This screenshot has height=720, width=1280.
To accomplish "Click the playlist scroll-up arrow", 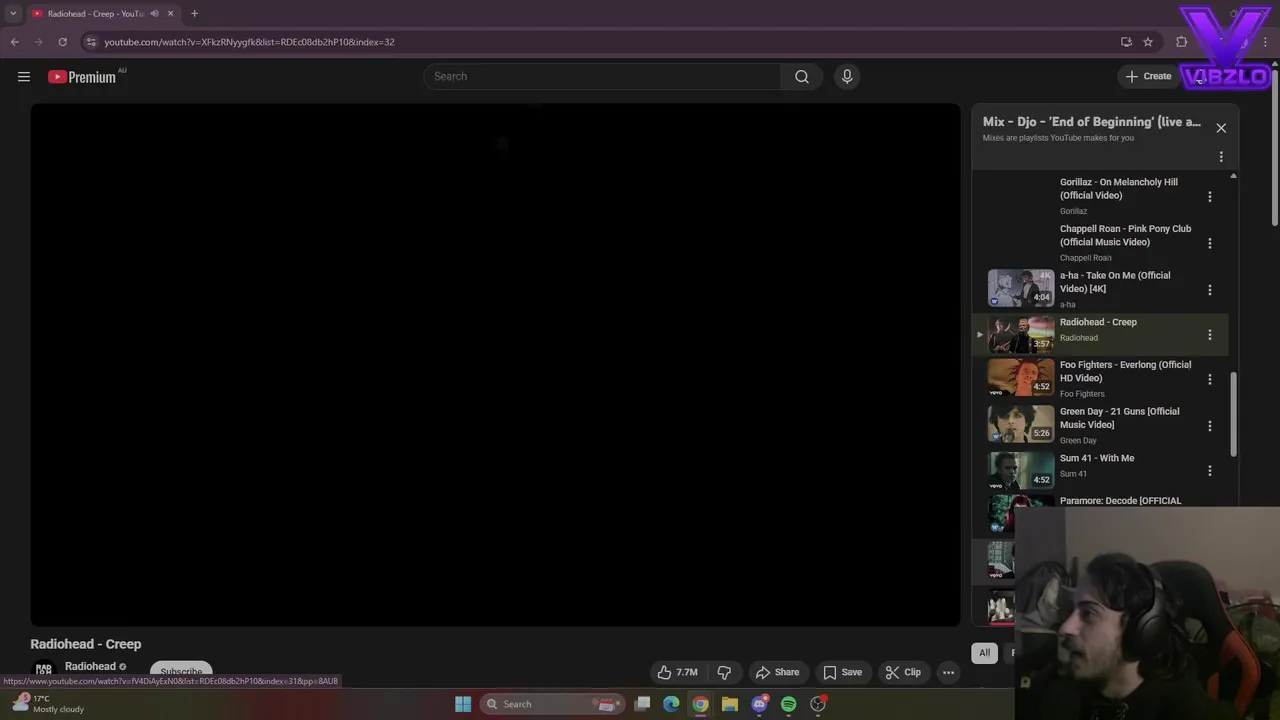I will point(1233,176).
